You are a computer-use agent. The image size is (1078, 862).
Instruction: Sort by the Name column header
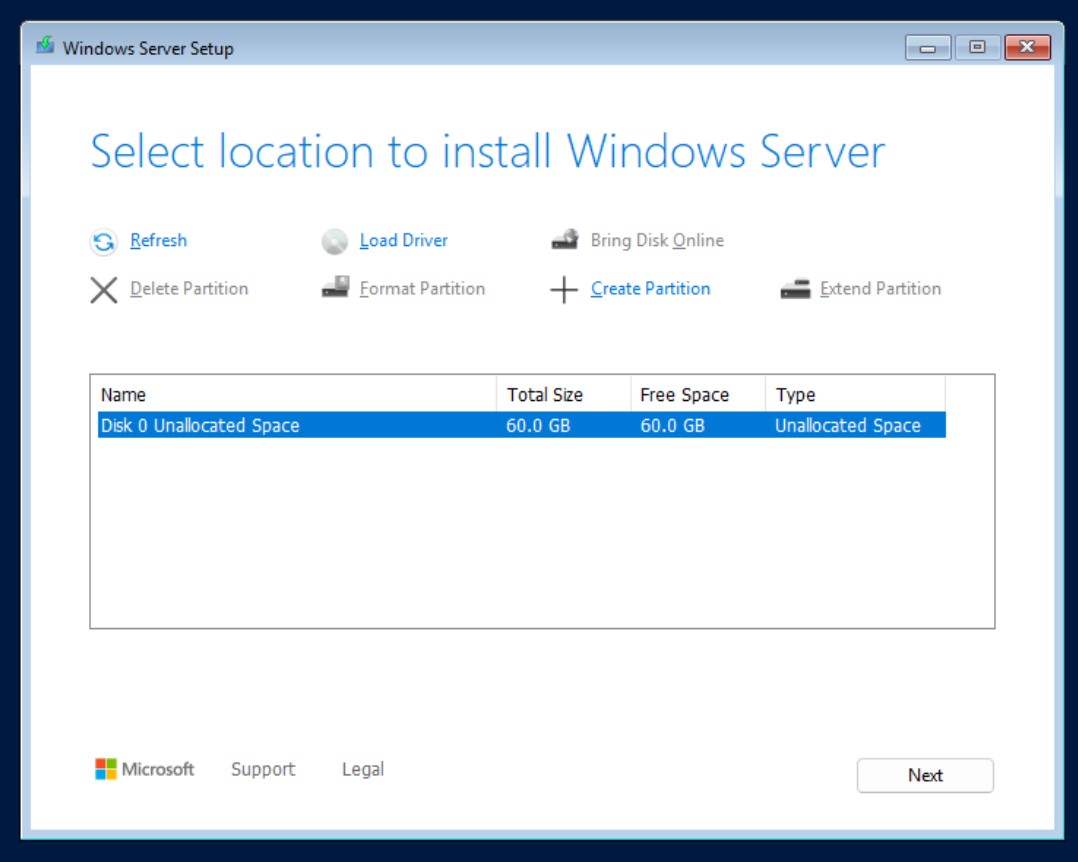[295, 395]
